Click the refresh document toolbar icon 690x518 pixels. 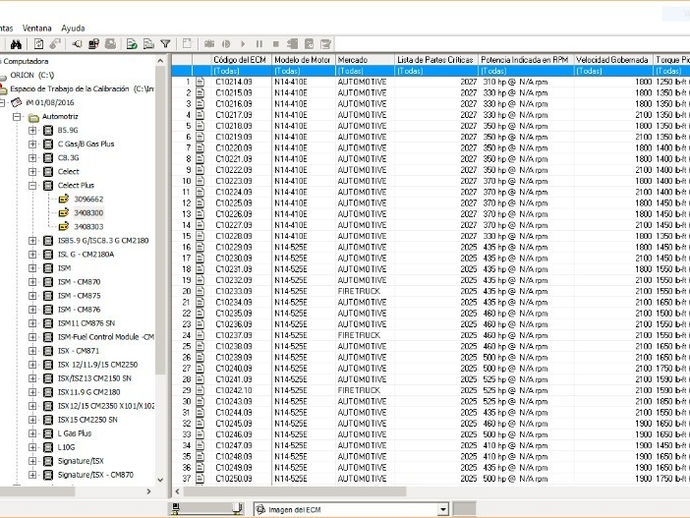click(x=39, y=44)
